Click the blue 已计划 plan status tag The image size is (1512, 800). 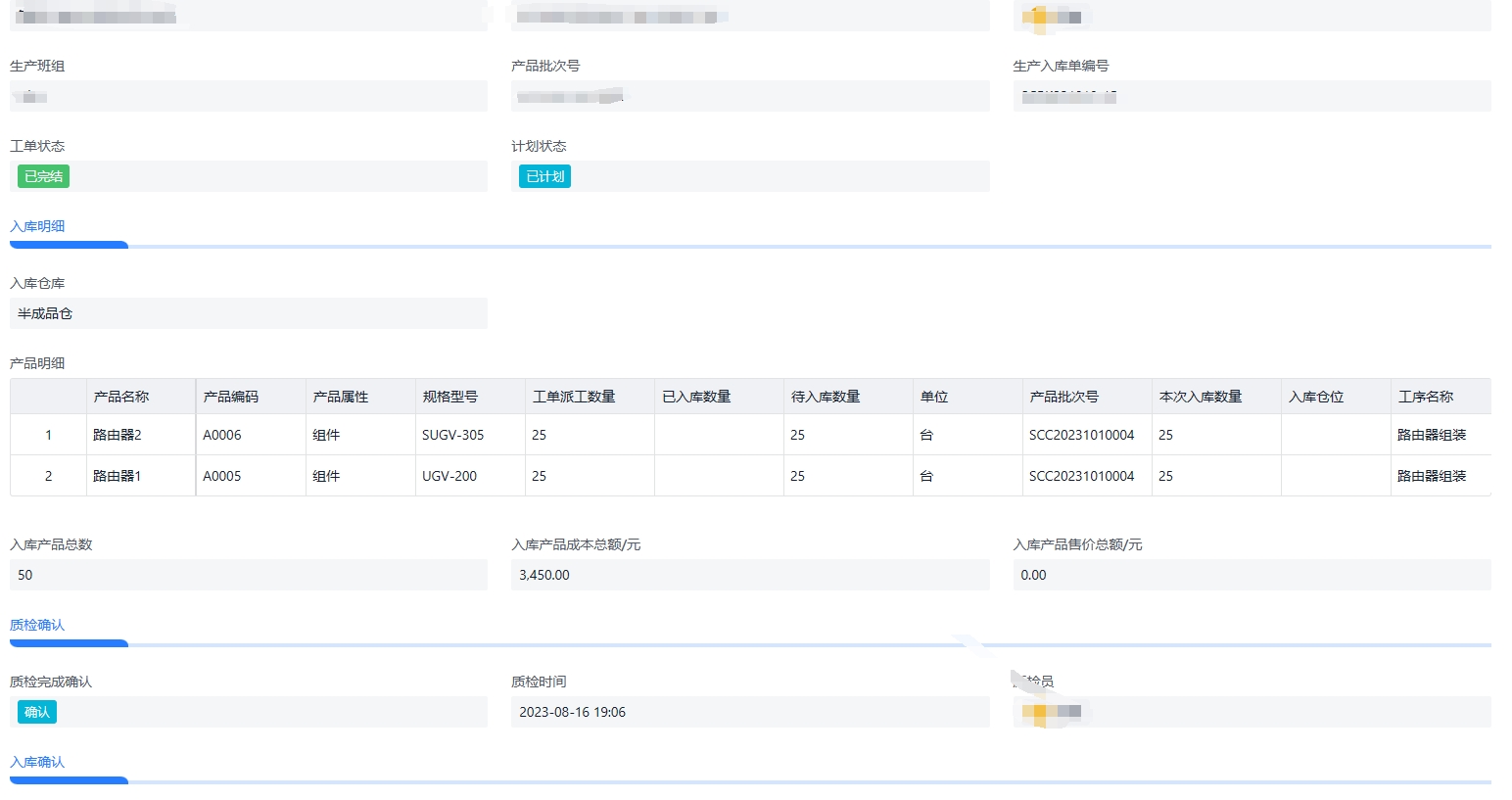pos(544,176)
